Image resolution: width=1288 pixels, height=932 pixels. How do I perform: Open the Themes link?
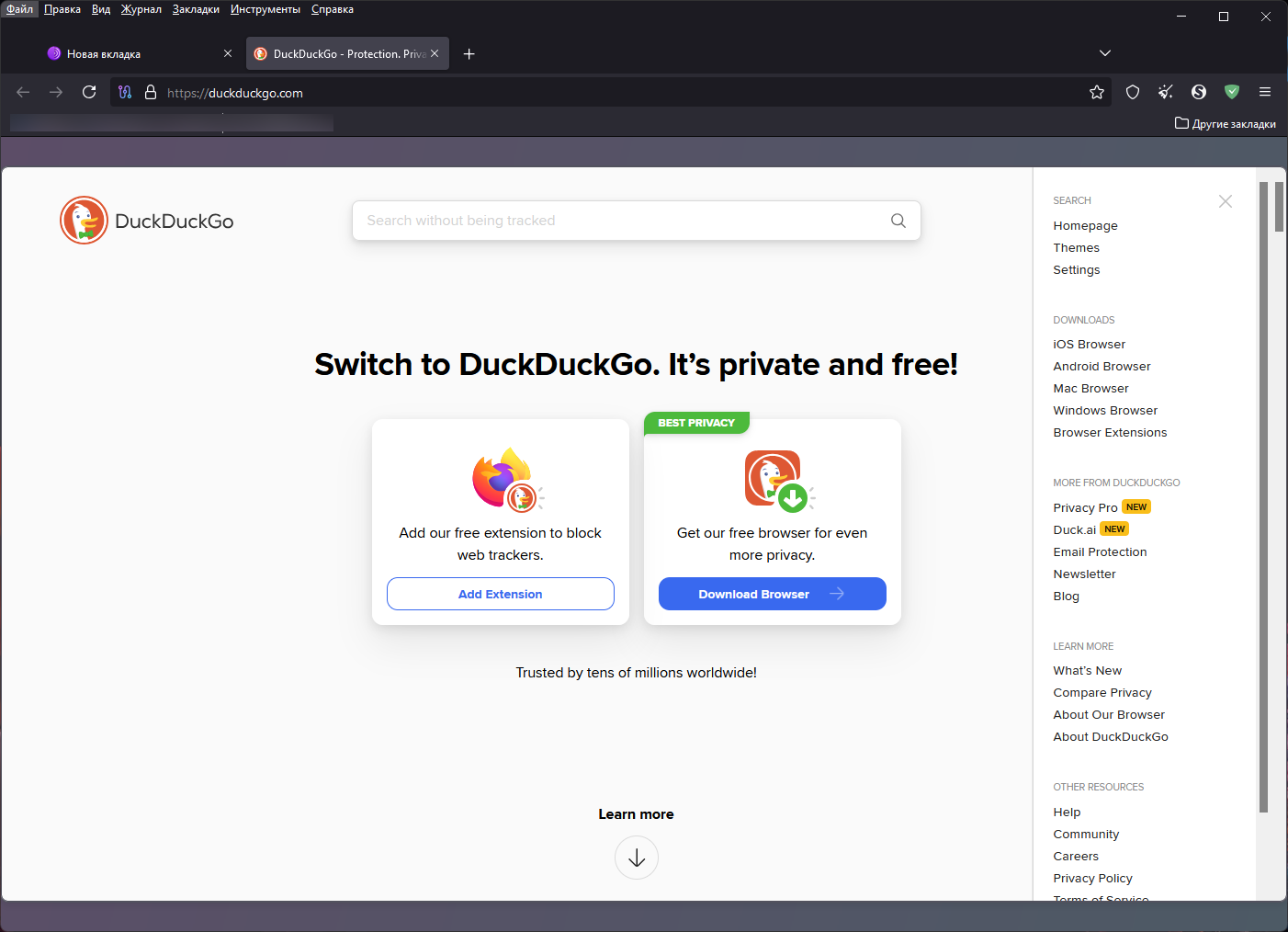[1076, 248]
